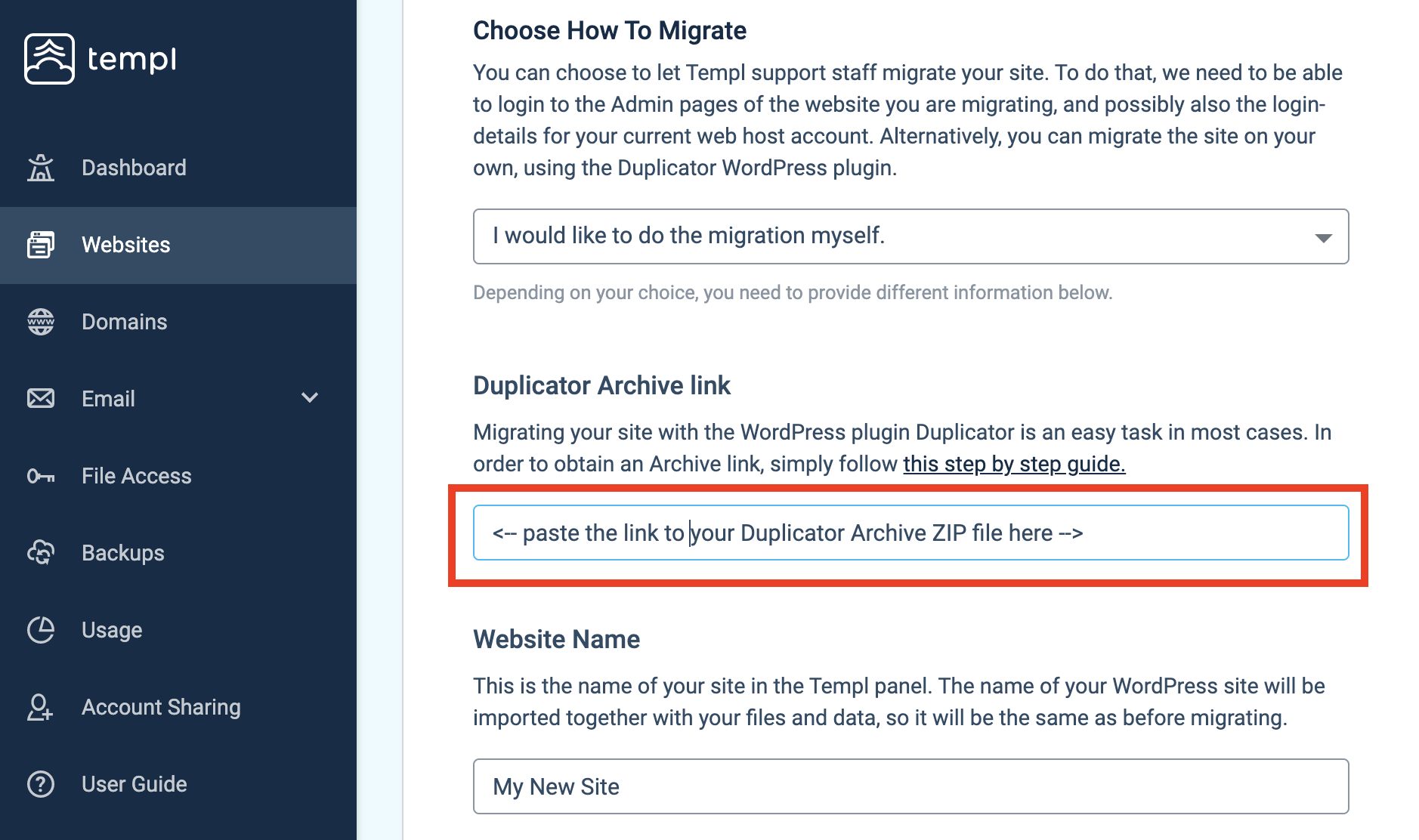1419x840 pixels.
Task: Click the Dashboard icon in sidebar
Action: point(41,168)
